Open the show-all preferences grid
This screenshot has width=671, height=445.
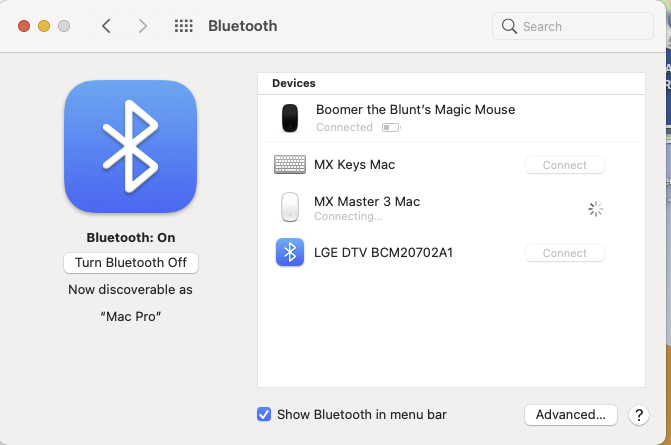tap(183, 26)
